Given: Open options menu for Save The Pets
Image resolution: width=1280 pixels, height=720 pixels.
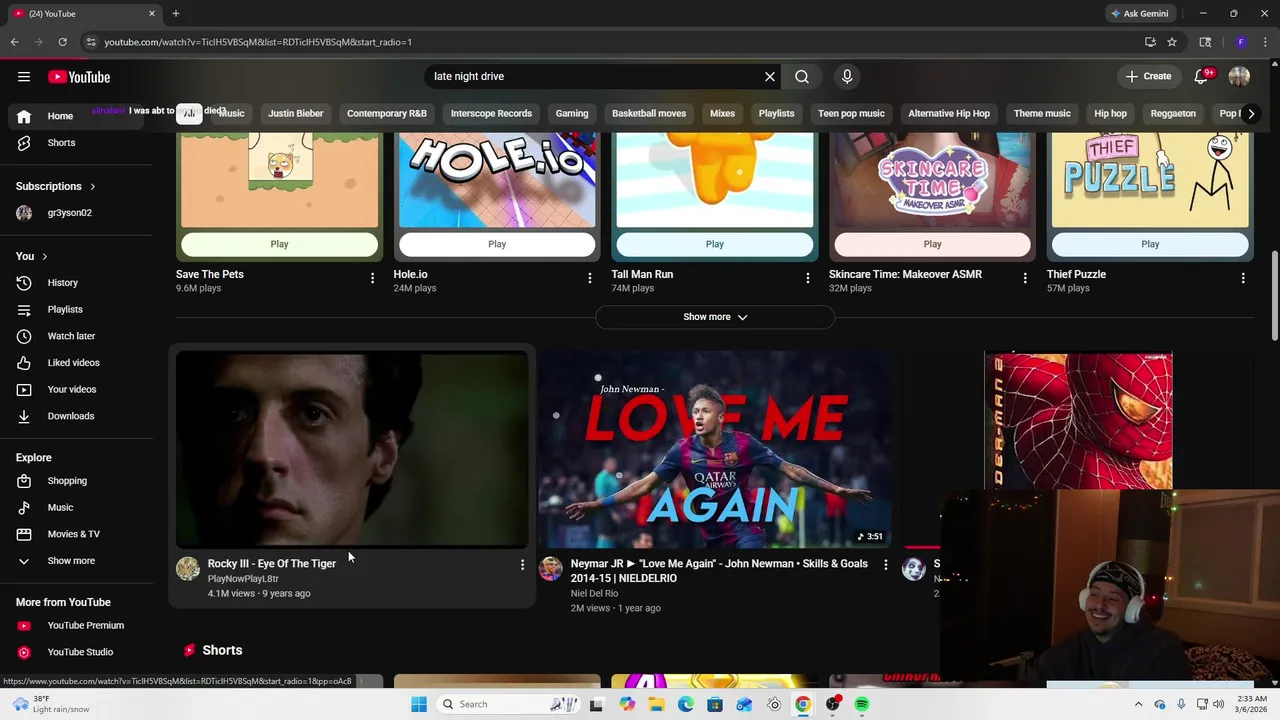Looking at the screenshot, I should tap(372, 278).
